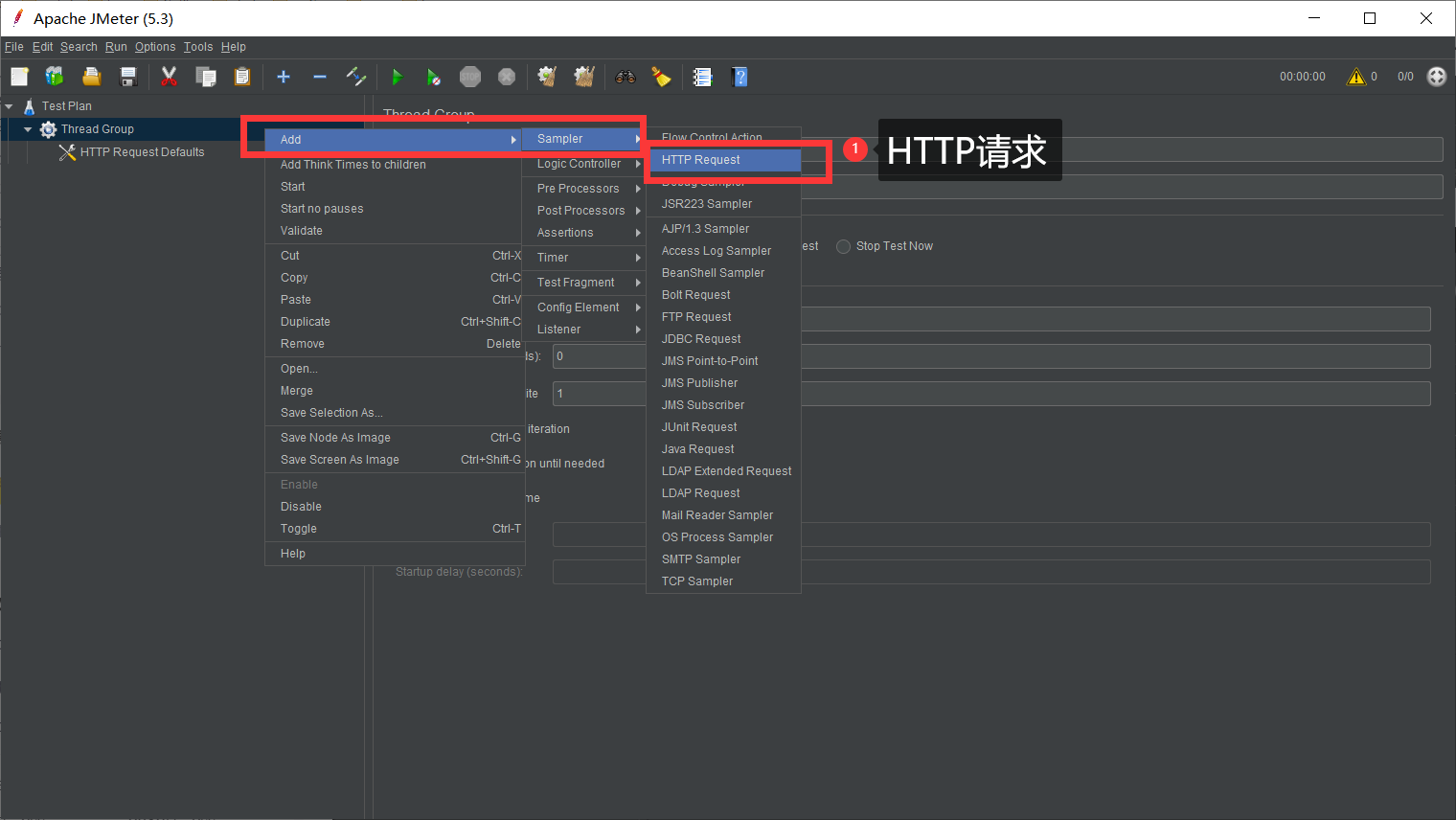Select the Stop Test Now radio button

[843, 246]
